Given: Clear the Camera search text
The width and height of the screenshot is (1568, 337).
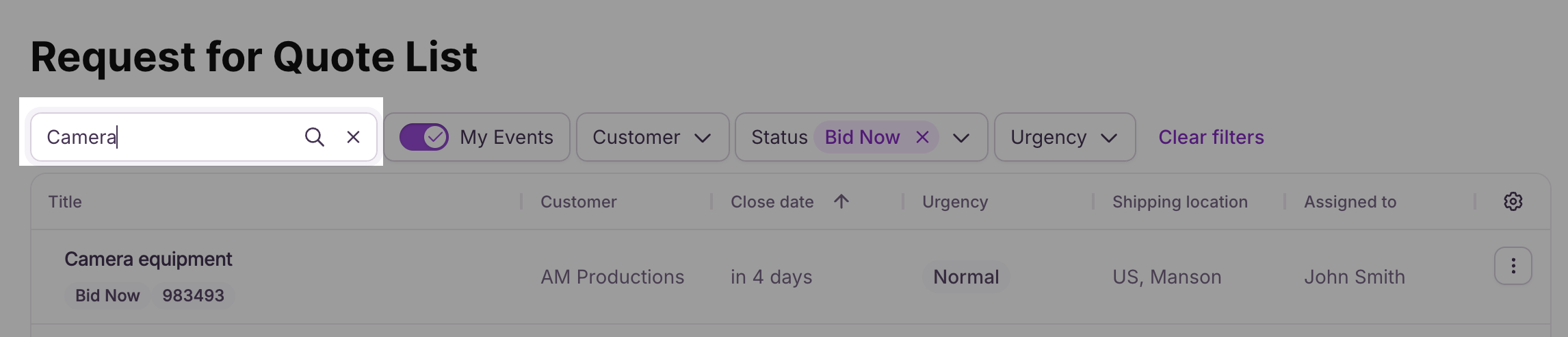Looking at the screenshot, I should click(353, 137).
